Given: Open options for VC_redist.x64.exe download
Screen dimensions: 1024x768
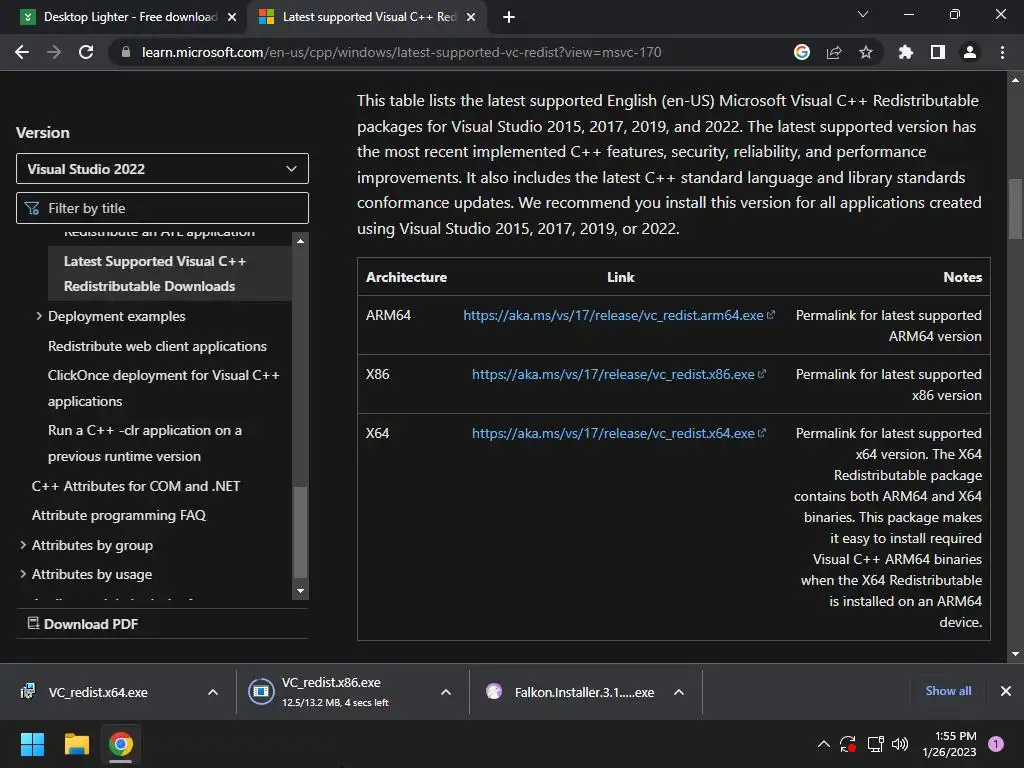Looking at the screenshot, I should [x=213, y=692].
